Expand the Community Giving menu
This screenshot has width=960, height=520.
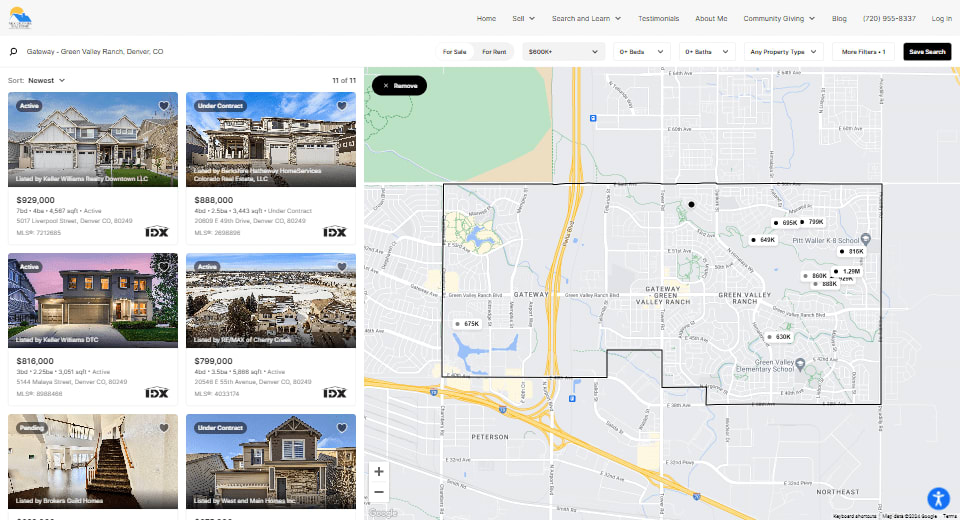click(779, 18)
